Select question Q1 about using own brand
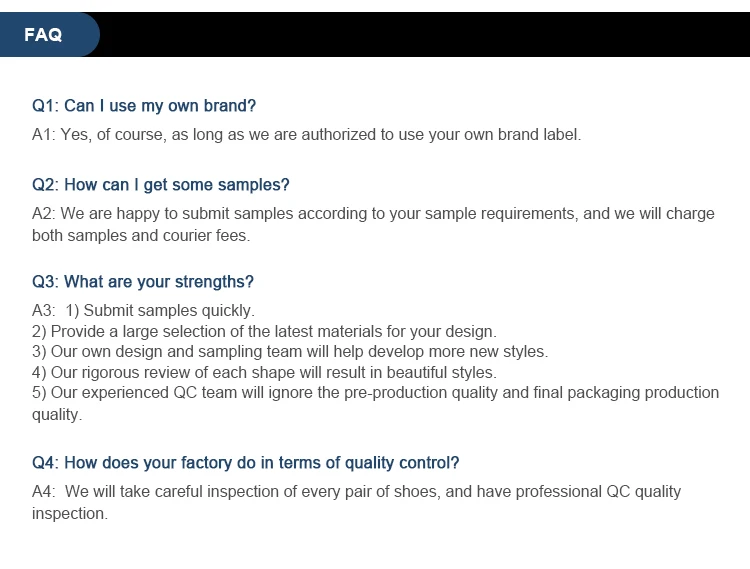 click(x=144, y=105)
